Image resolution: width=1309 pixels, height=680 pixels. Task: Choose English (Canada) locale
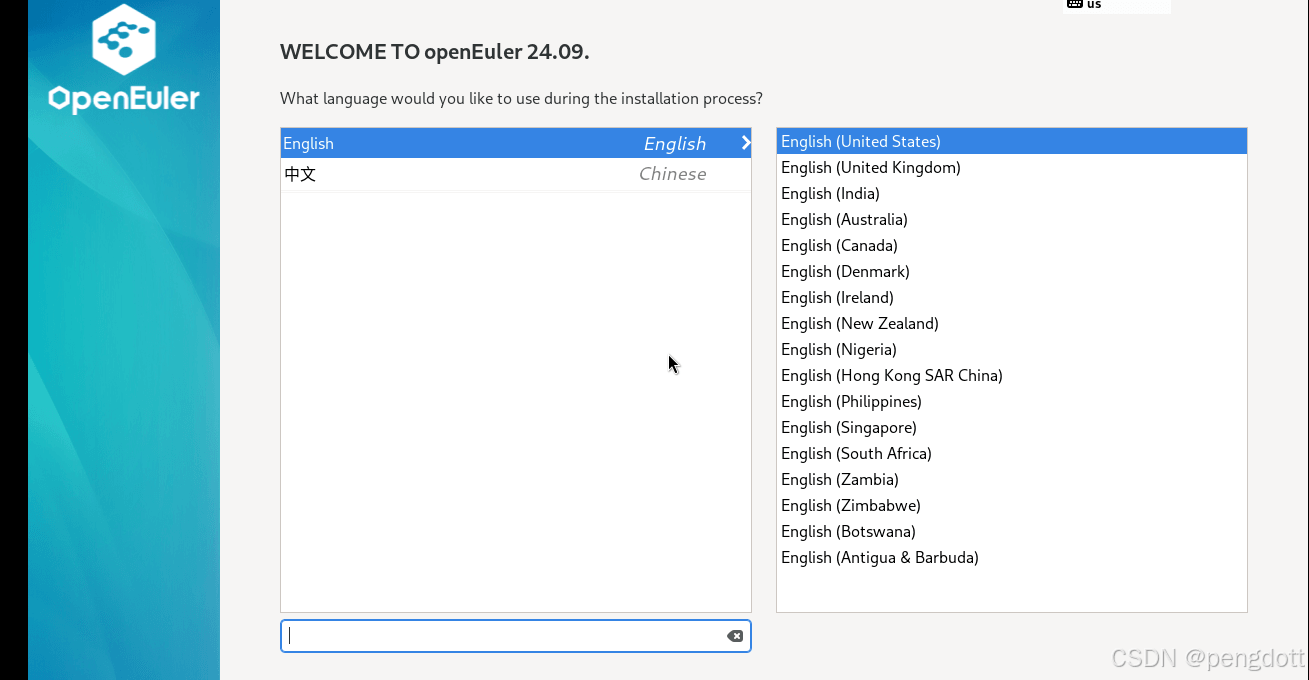point(1012,245)
